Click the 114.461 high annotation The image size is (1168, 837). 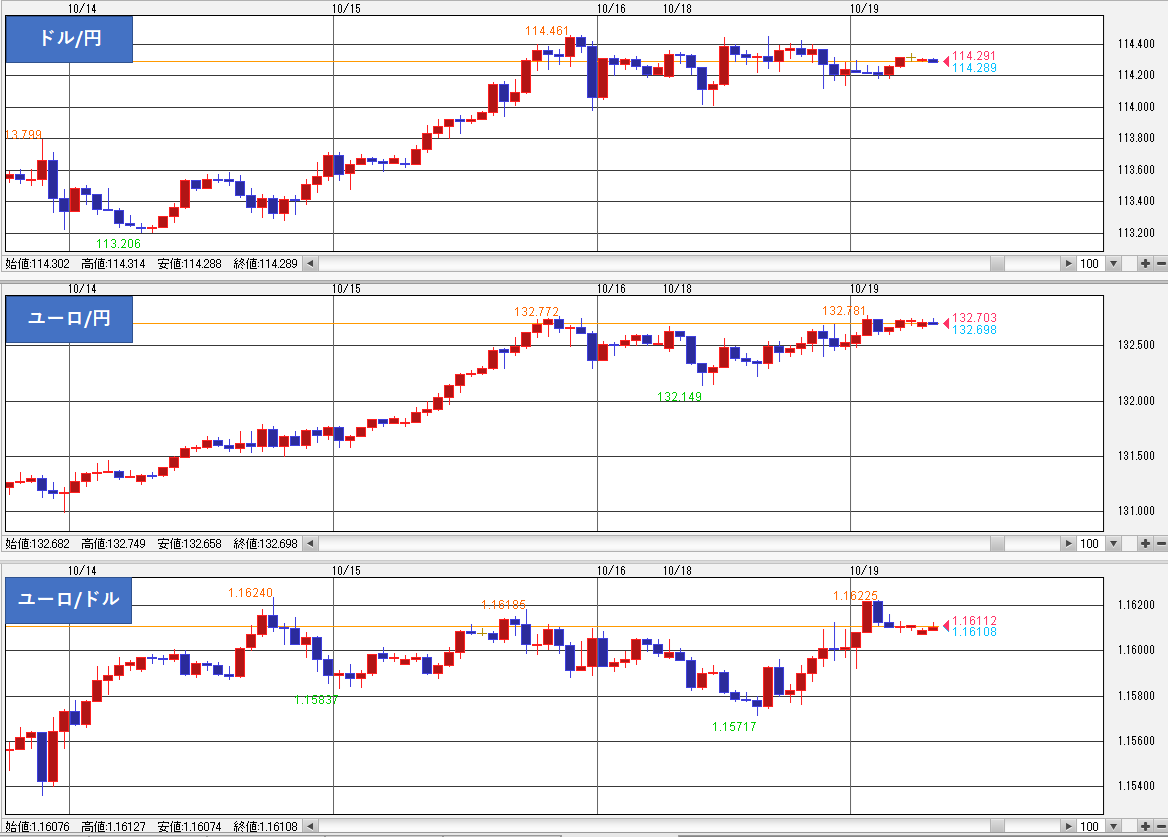547,31
